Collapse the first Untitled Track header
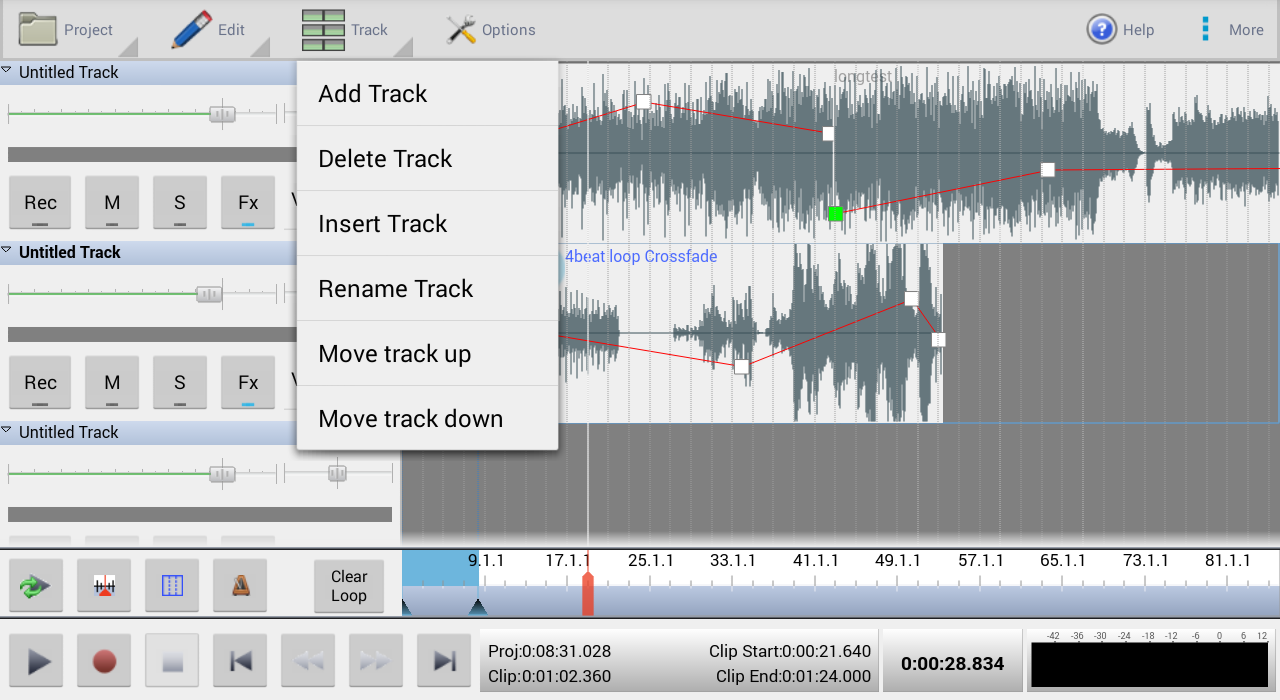Viewport: 1280px width, 700px height. [x=8, y=71]
